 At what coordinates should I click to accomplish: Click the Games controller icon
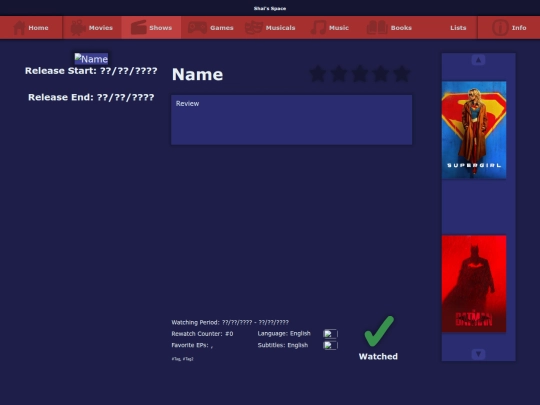[x=197, y=28]
